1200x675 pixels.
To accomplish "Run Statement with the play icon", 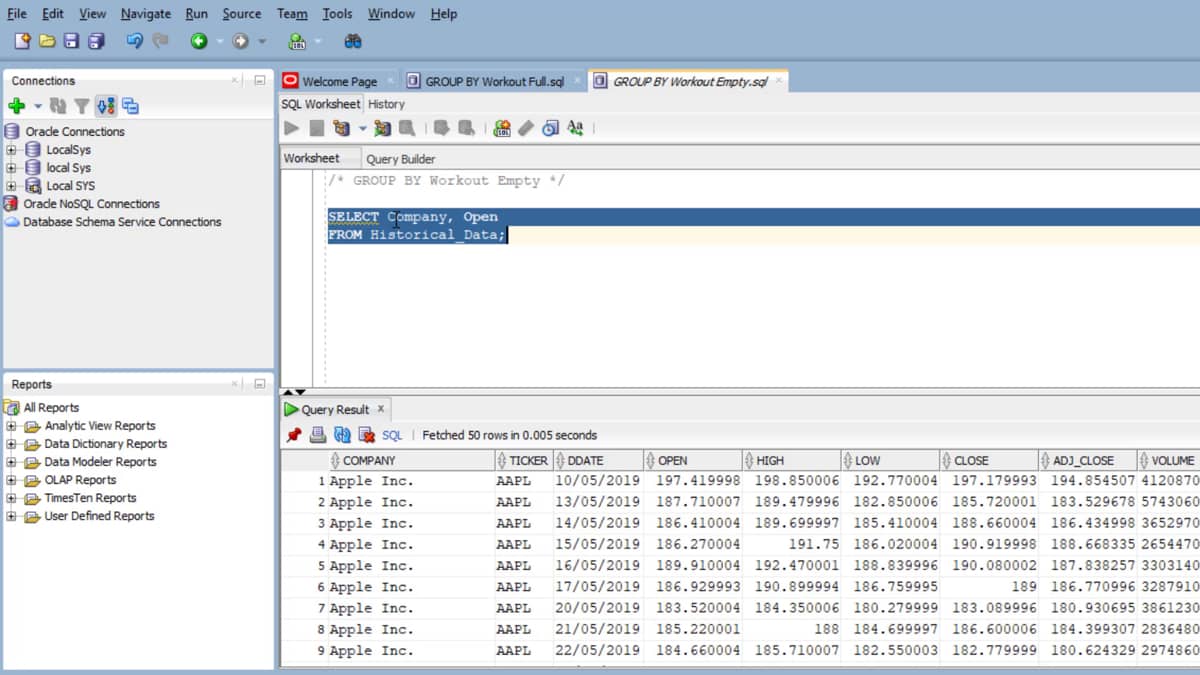I will 291,128.
